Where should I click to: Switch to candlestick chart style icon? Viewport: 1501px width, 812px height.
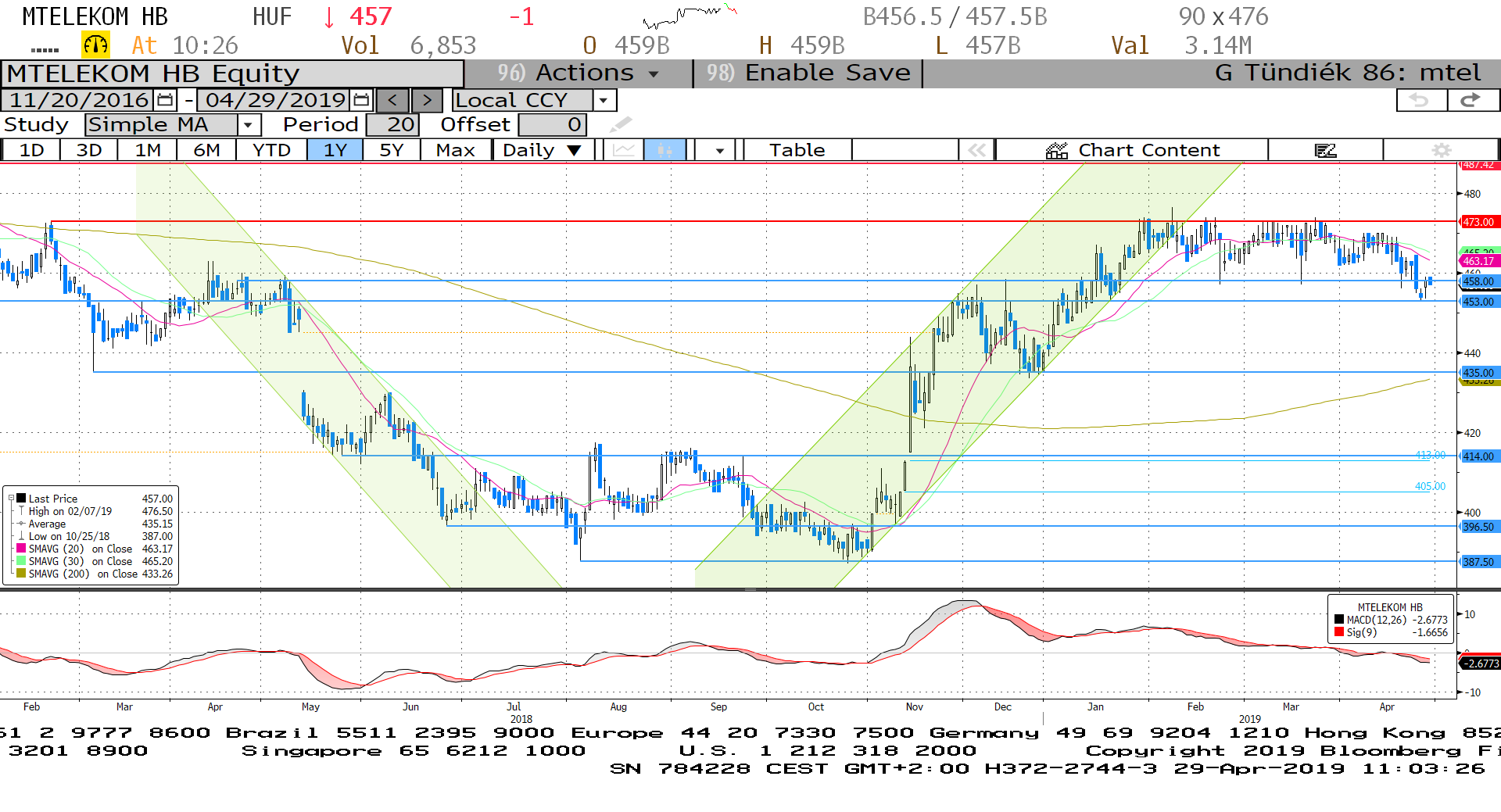pyautogui.click(x=665, y=150)
